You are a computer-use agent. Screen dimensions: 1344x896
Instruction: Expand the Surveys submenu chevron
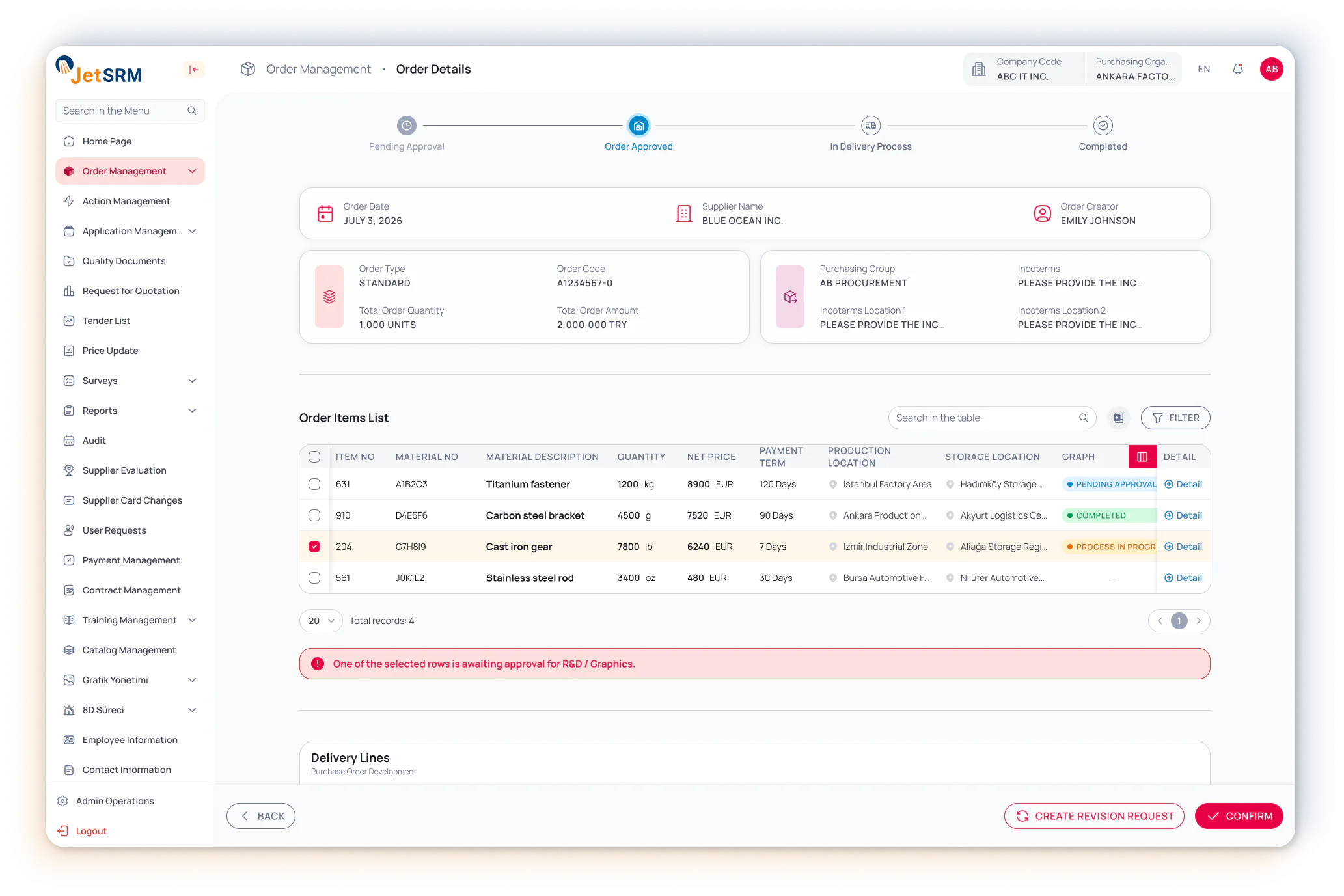[192, 381]
